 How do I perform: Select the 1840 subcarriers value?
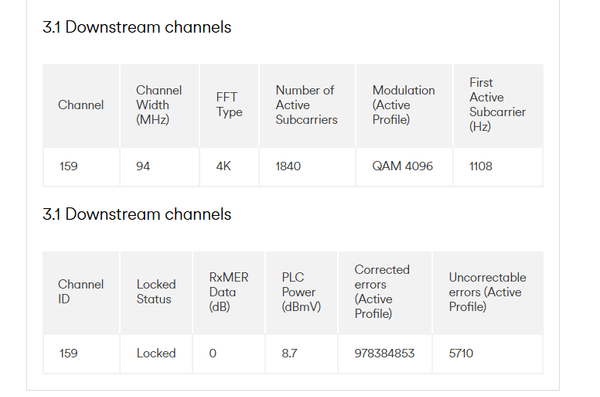(288, 166)
